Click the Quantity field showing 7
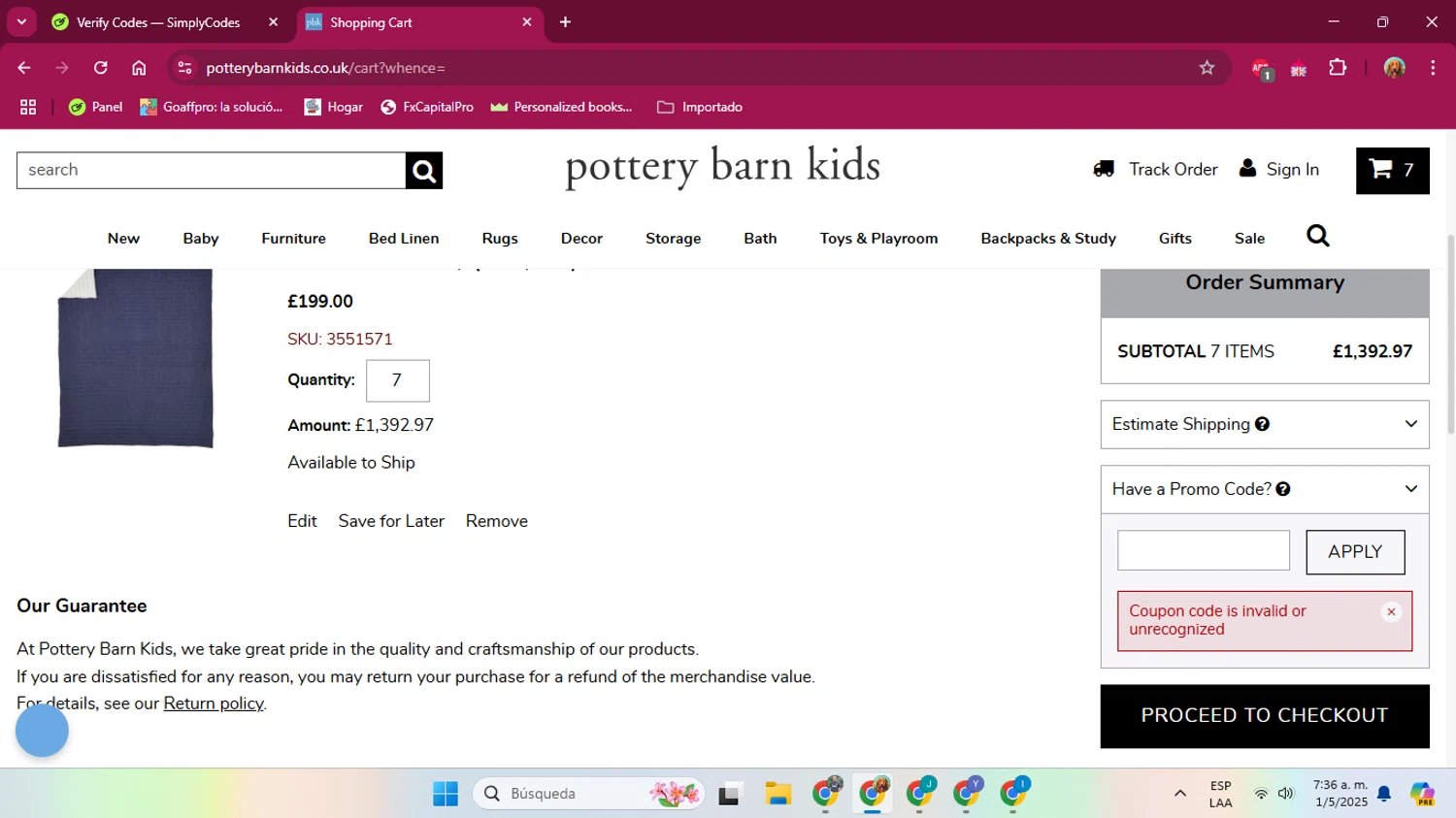Screen dimensions: 1456x818 (x=398, y=380)
